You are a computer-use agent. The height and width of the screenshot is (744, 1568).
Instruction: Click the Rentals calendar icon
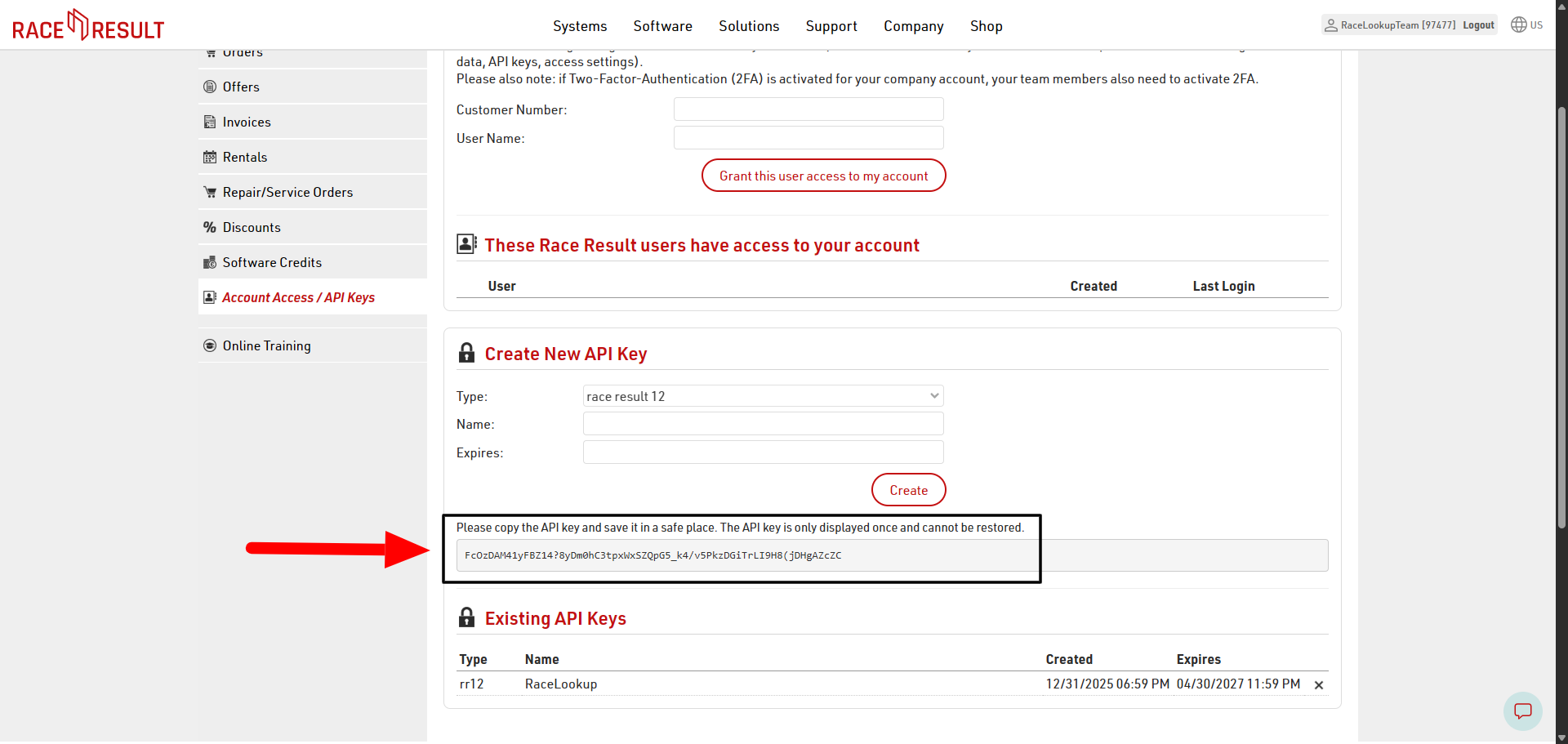coord(210,157)
